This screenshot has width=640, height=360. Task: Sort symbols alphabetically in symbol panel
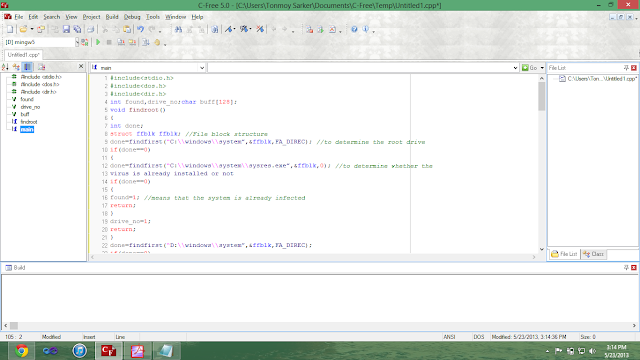pos(5,67)
